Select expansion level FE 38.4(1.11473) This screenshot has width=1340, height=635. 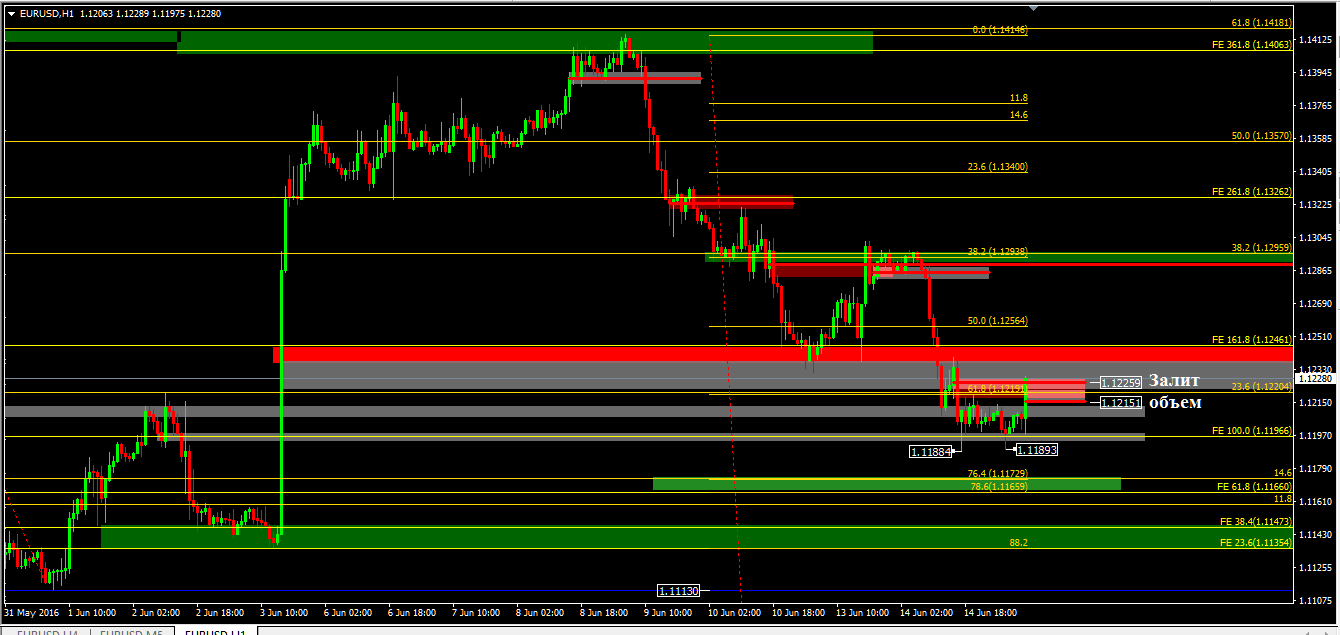[x=1256, y=521]
